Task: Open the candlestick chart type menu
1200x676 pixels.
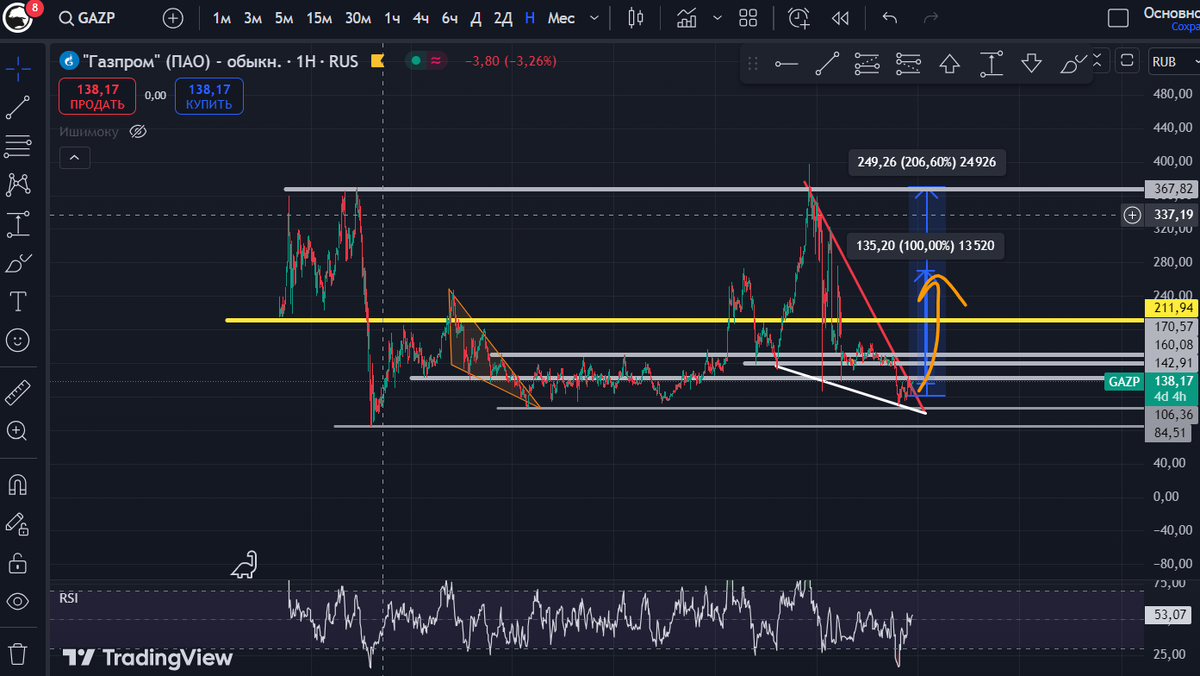Action: 636,18
